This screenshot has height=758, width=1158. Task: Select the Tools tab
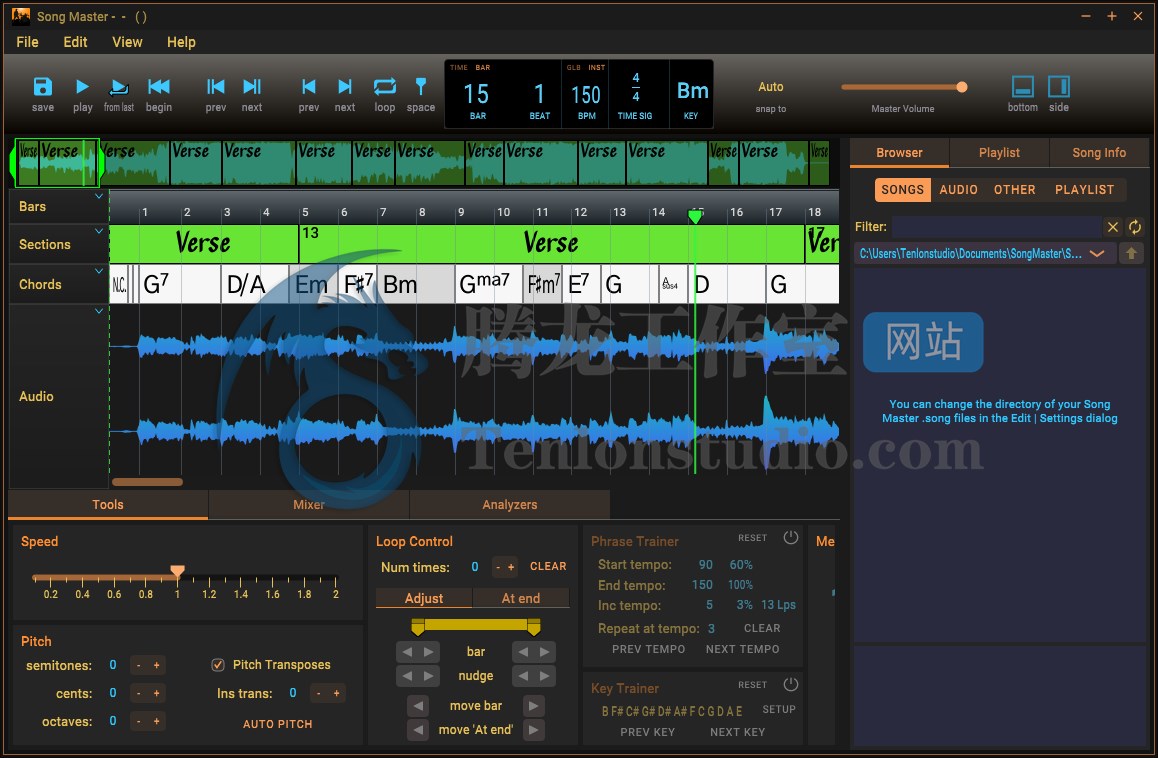click(x=108, y=505)
